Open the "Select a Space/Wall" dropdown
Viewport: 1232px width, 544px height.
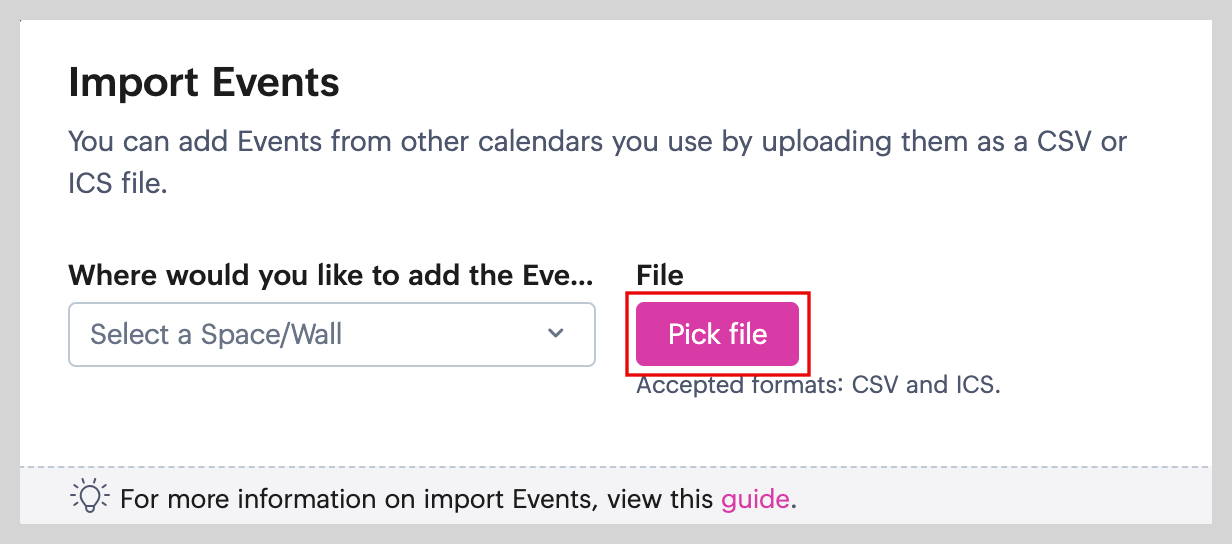(x=331, y=334)
